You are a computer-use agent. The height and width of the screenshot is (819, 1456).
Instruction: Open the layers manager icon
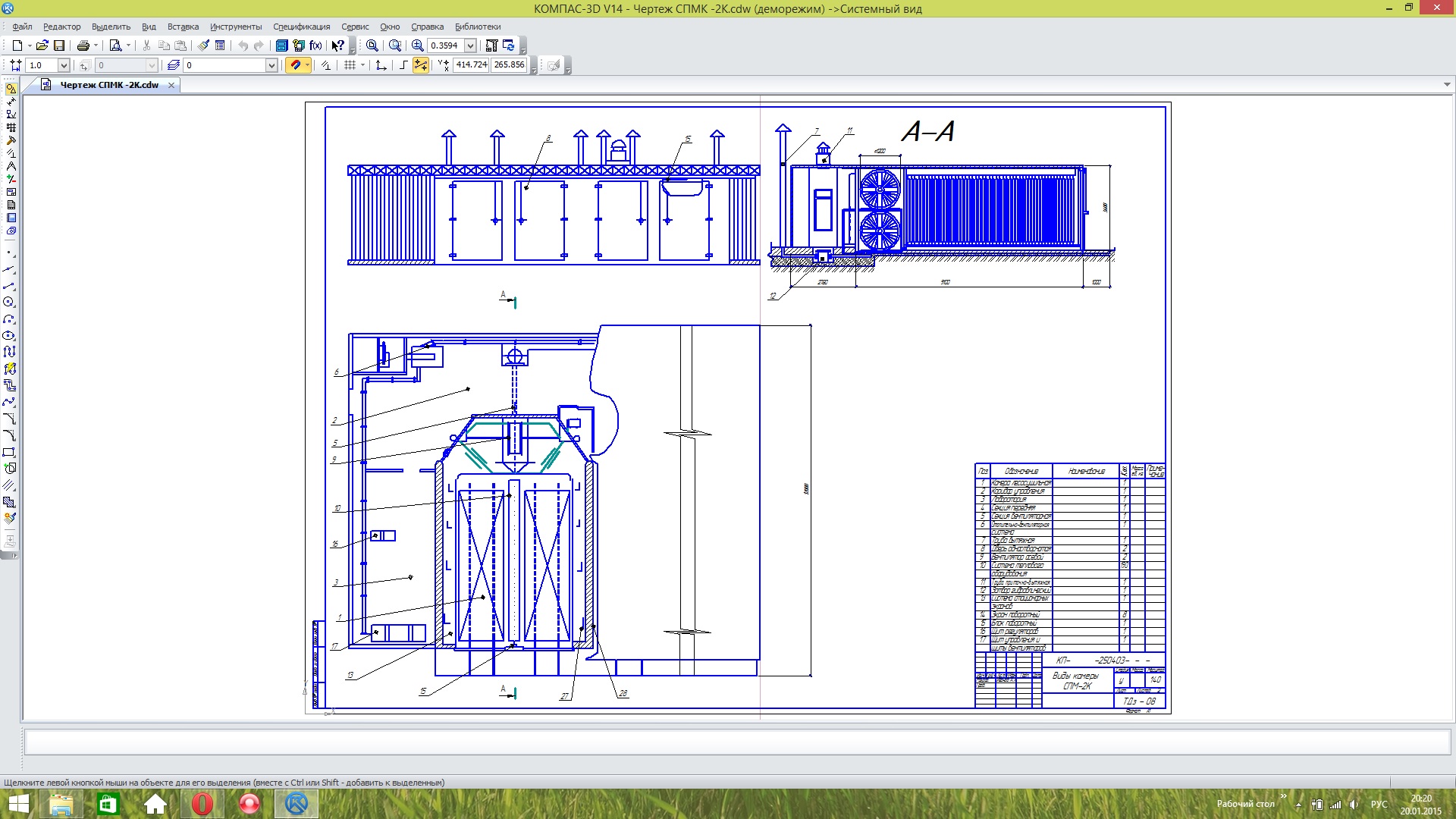tap(174, 65)
